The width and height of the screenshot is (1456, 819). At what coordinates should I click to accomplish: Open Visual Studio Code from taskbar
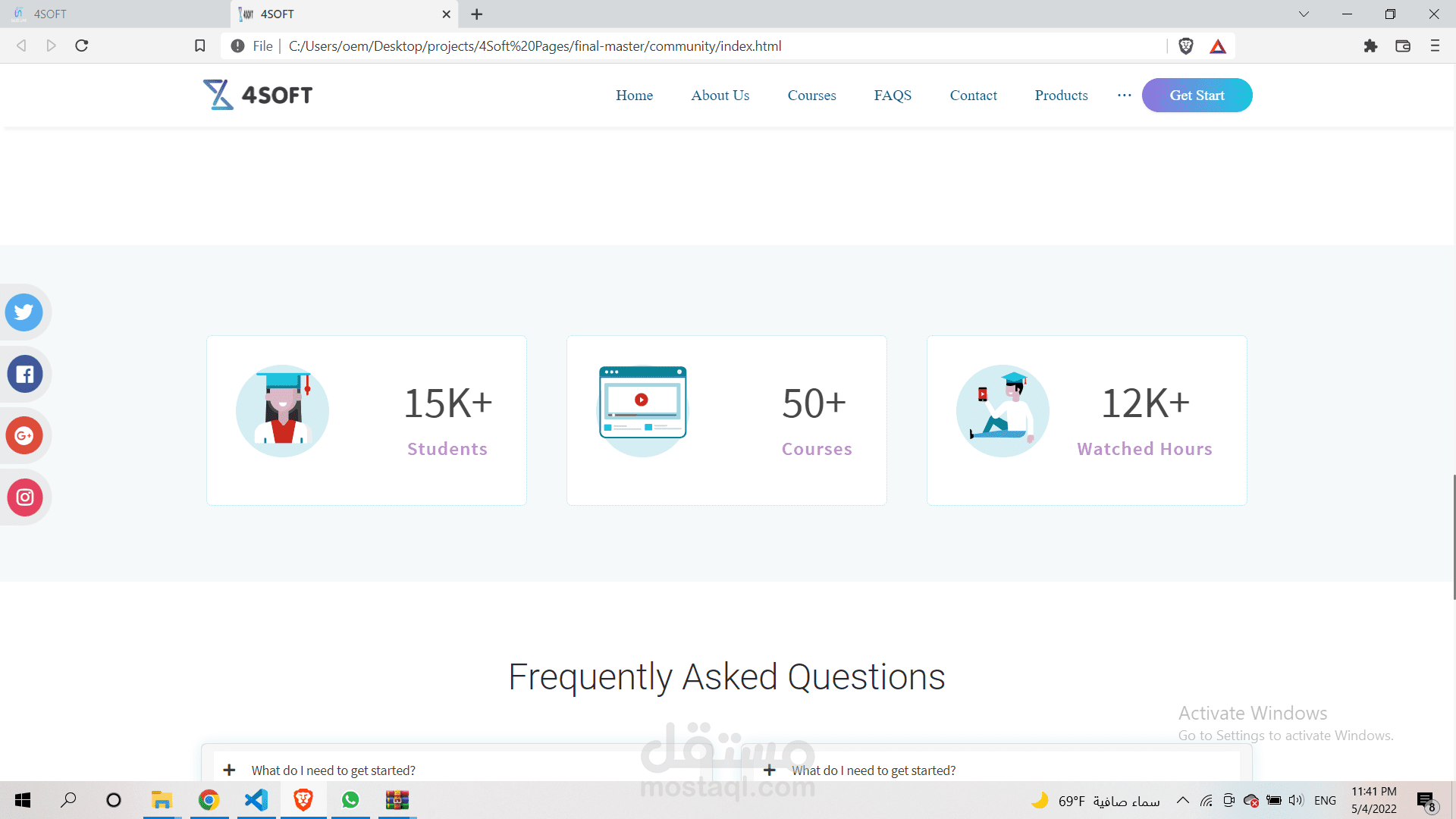tap(256, 800)
